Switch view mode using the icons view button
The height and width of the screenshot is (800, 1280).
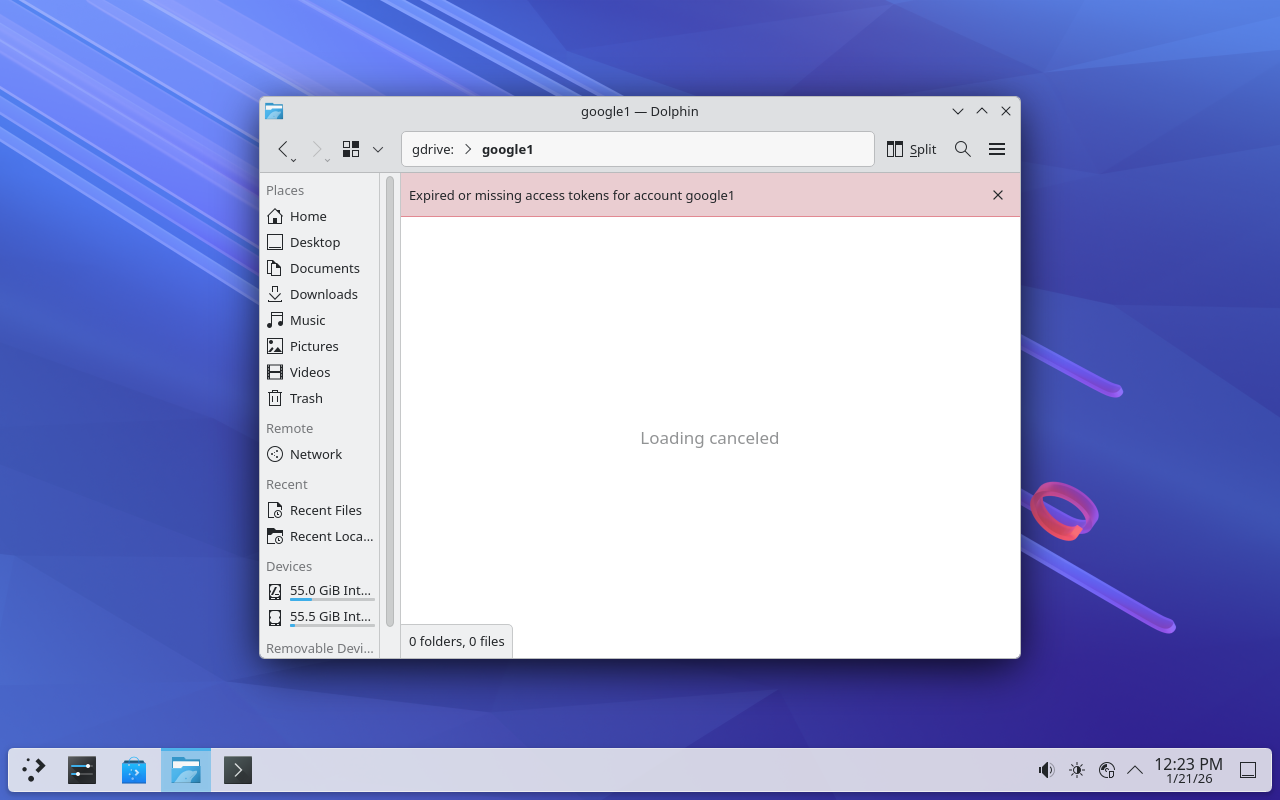click(351, 149)
